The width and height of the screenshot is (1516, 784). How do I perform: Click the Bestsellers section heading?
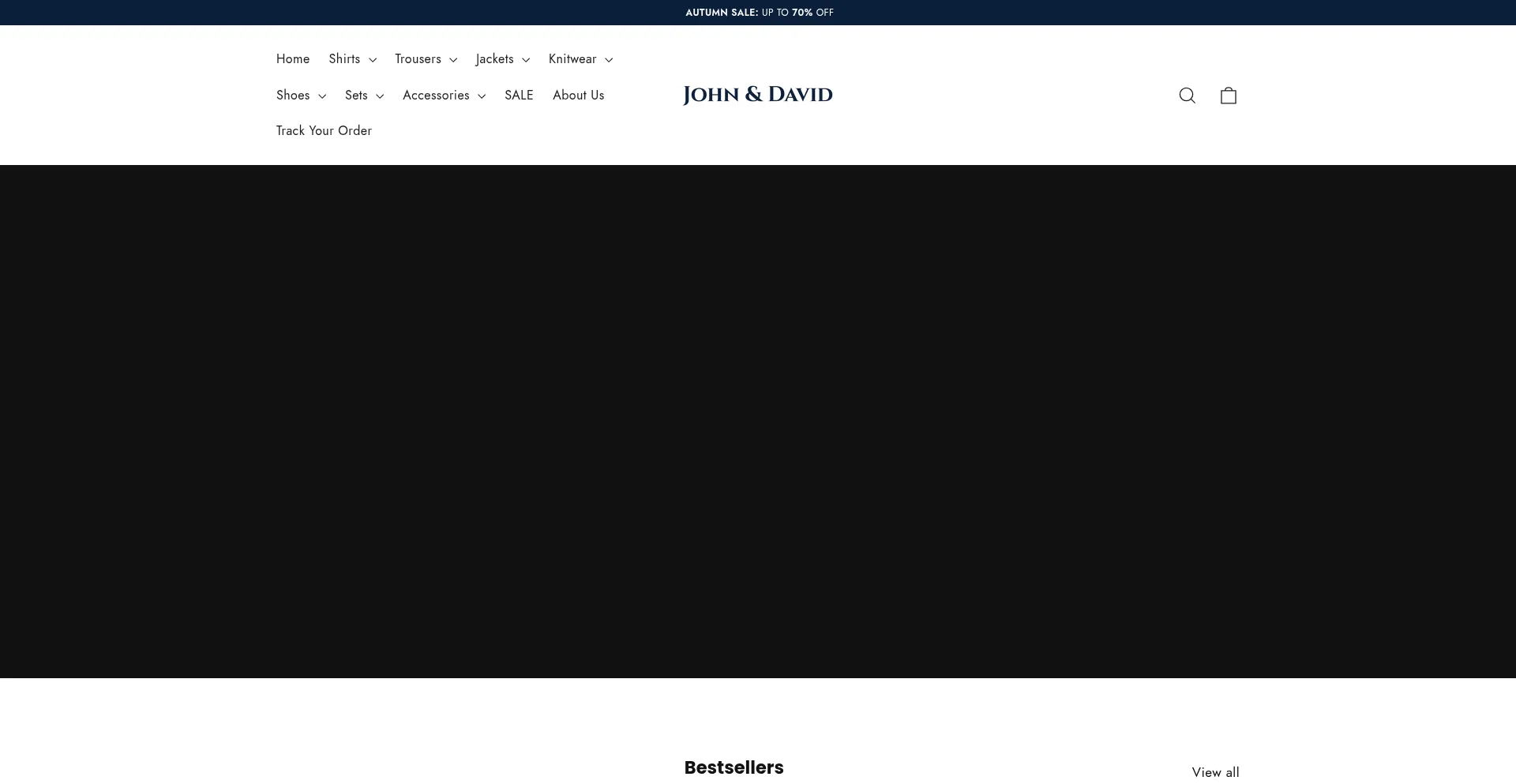click(x=734, y=767)
